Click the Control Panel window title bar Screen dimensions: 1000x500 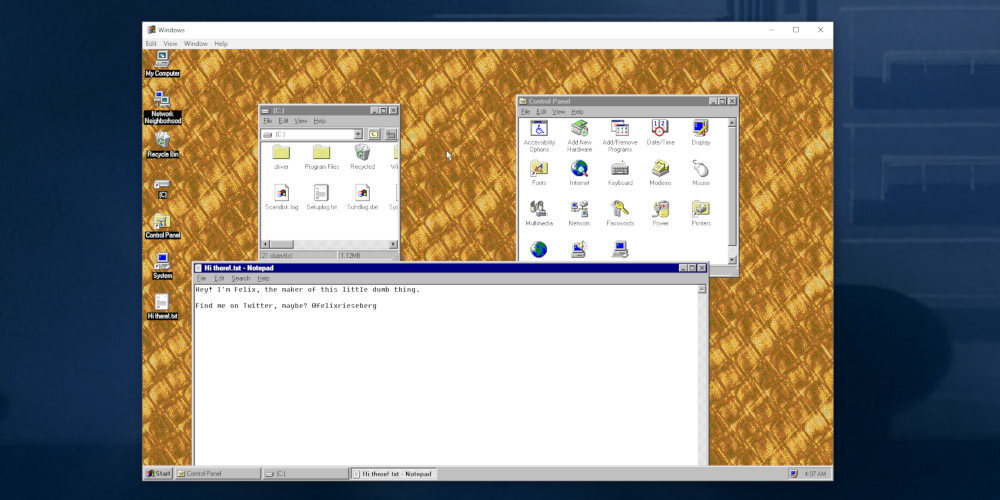[x=627, y=101]
